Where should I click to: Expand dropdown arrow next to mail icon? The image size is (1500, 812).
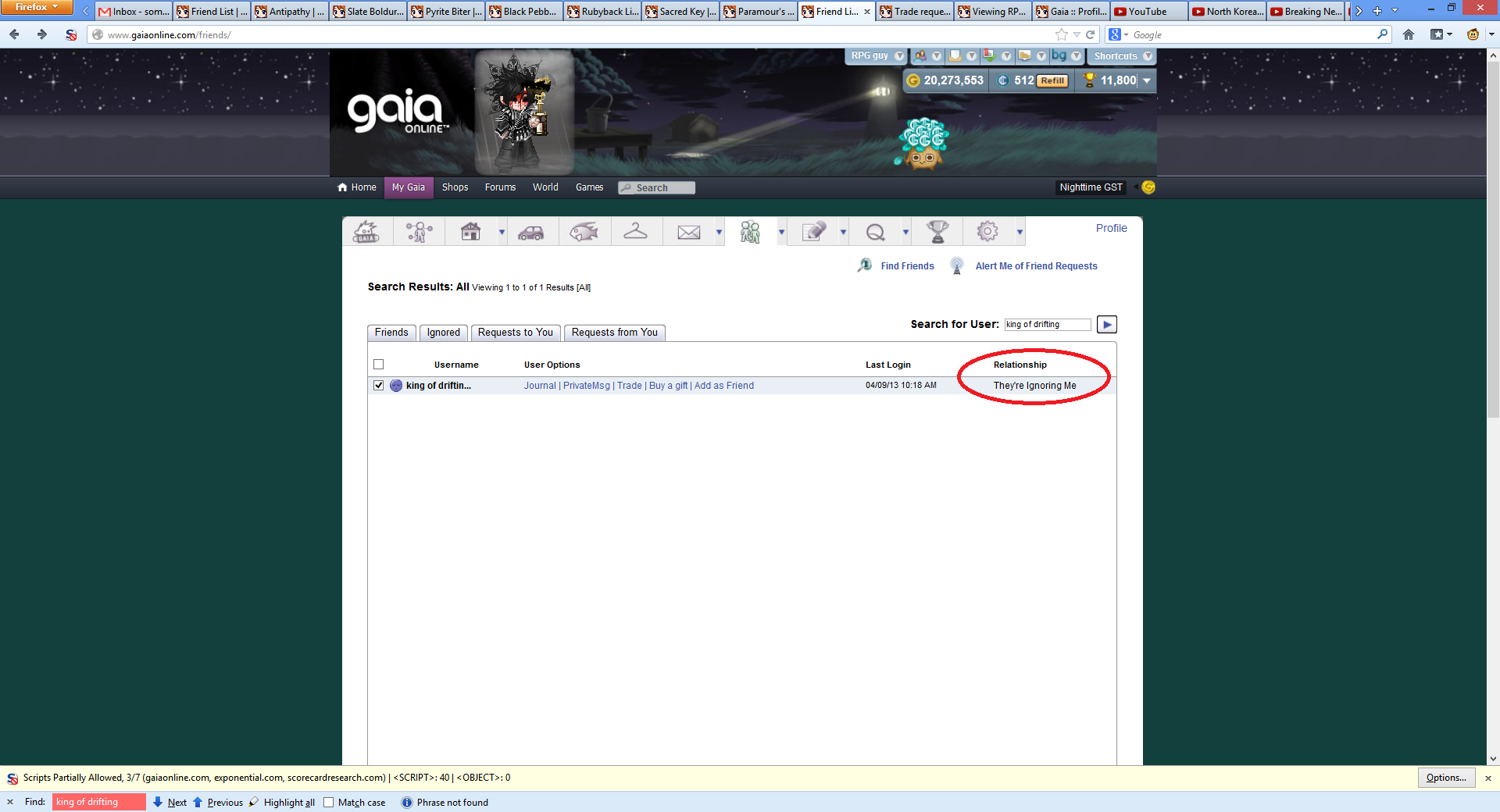click(x=719, y=233)
